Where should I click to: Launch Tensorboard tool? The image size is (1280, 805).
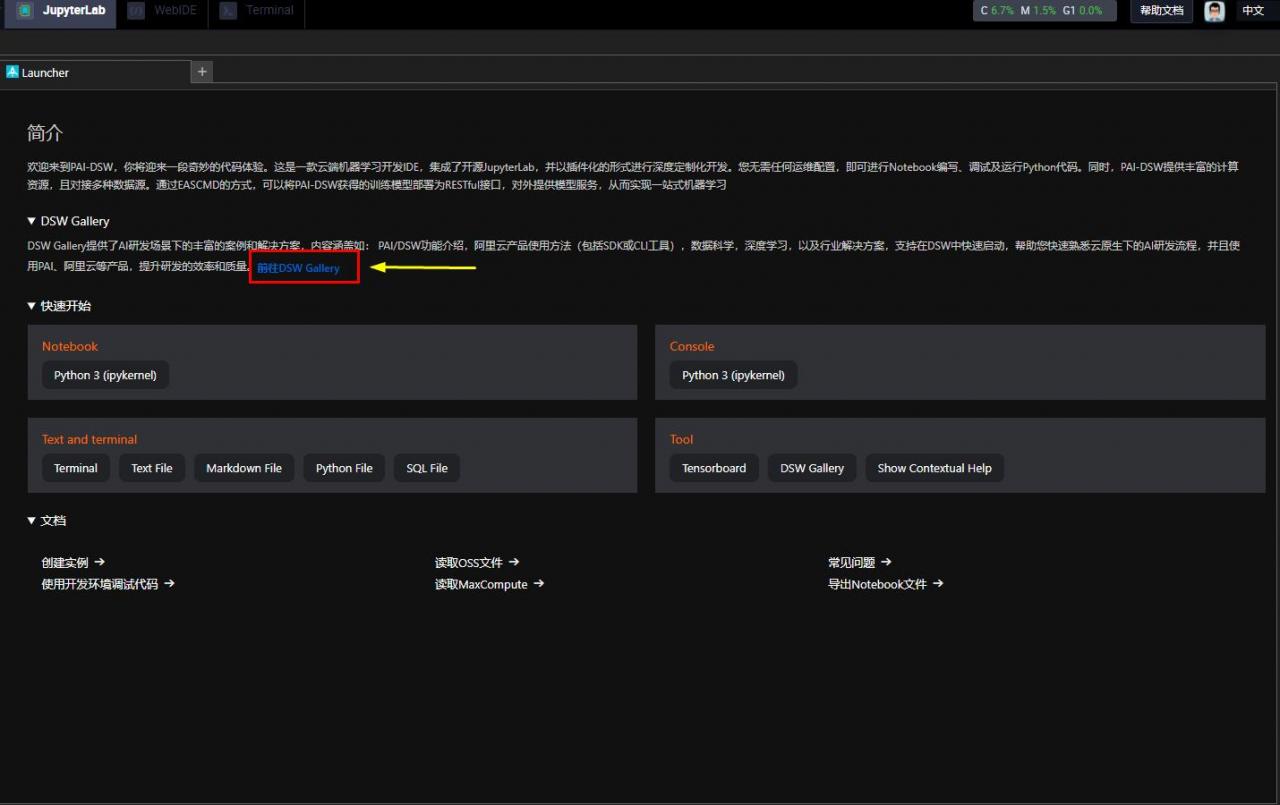(714, 468)
